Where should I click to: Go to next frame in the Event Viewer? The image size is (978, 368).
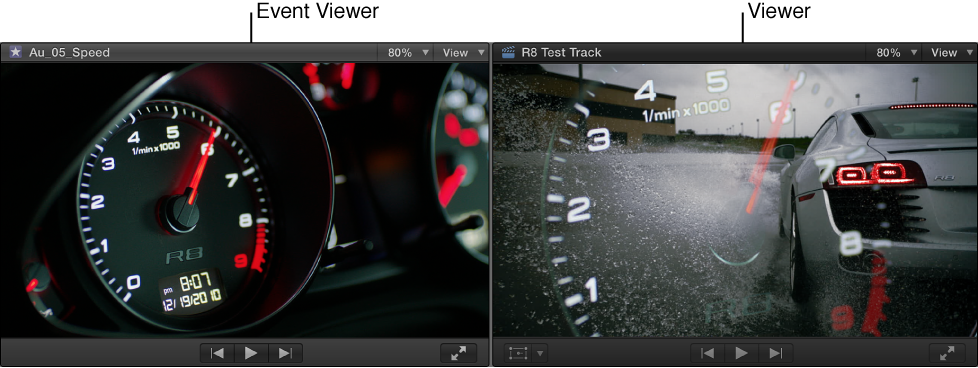pyautogui.click(x=286, y=353)
